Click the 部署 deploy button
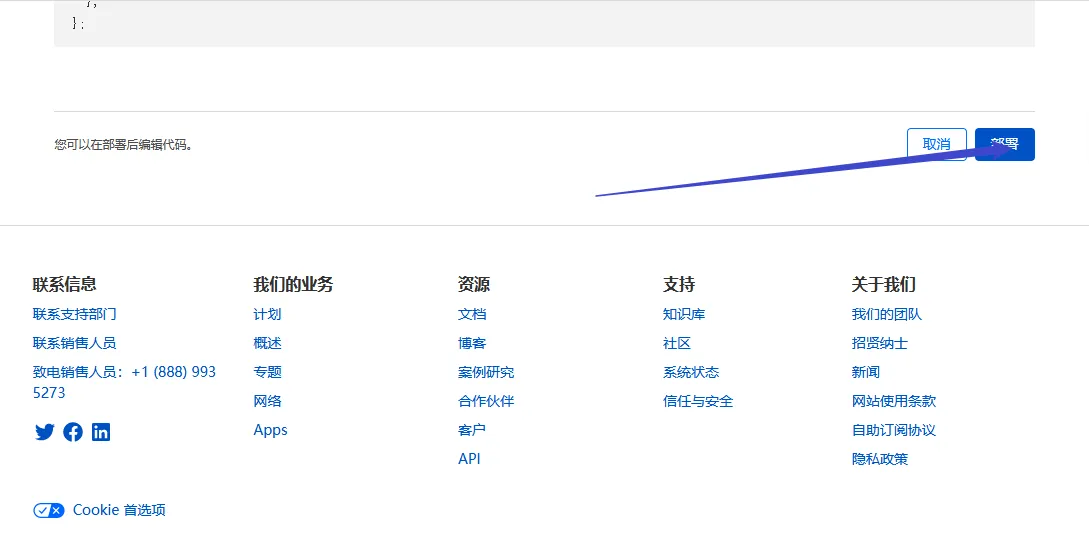This screenshot has height=553, width=1089. (1004, 144)
